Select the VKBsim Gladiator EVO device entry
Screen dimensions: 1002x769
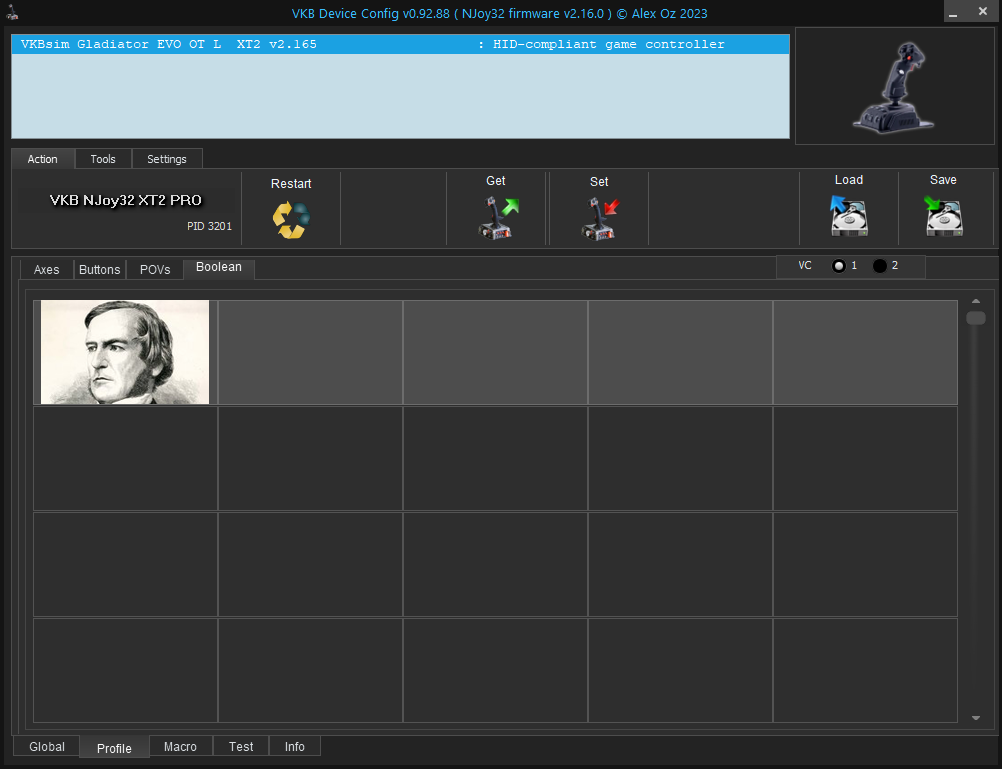pos(400,45)
